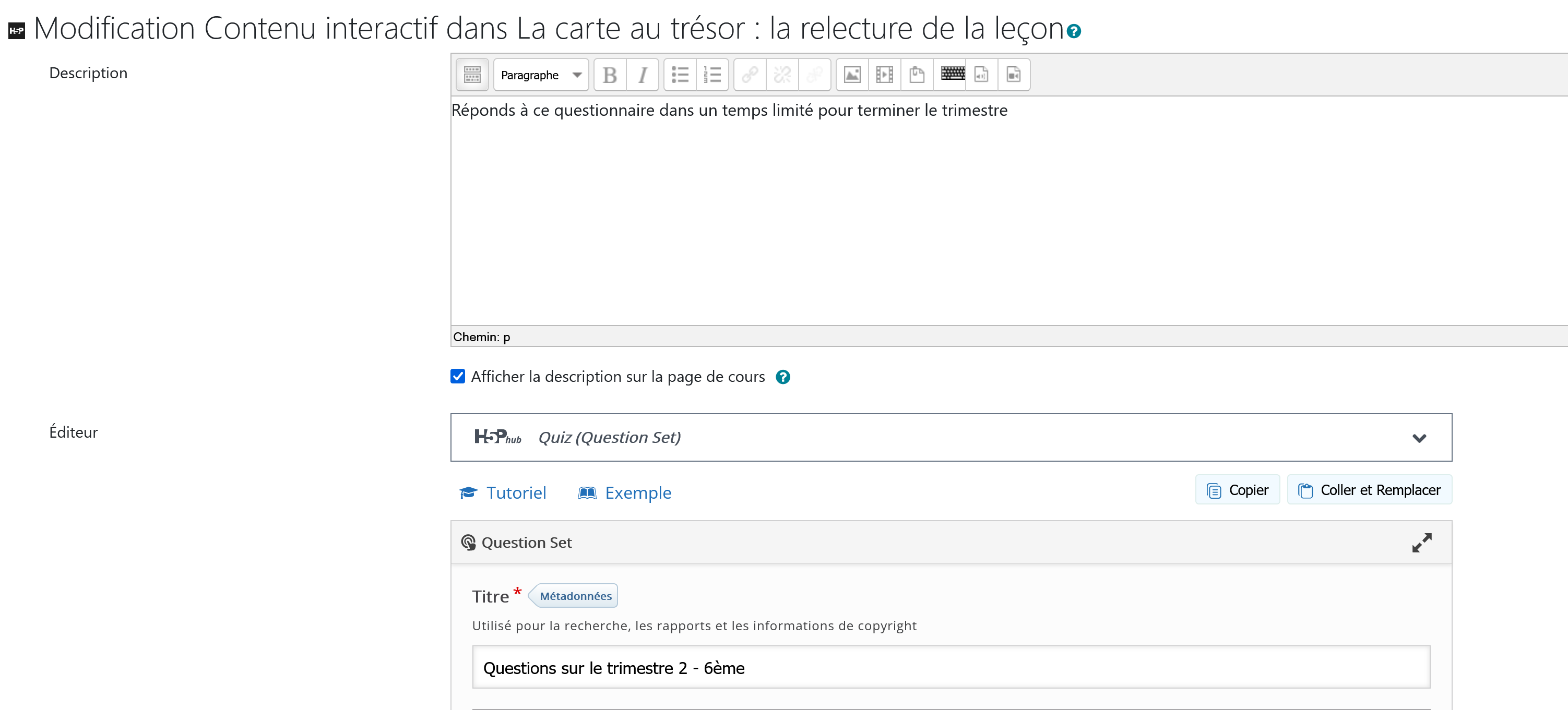This screenshot has width=1568, height=710.
Task: Click the Copier button
Action: [1237, 490]
